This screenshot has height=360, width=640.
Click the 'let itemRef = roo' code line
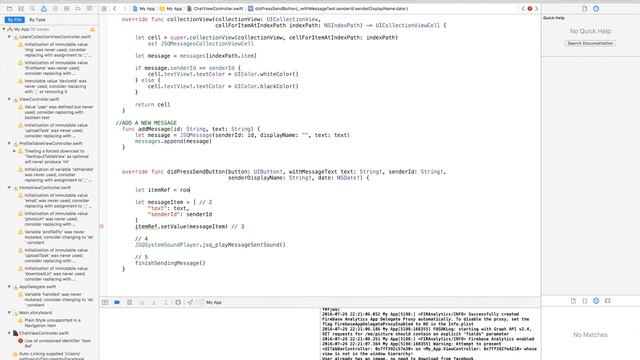162,190
